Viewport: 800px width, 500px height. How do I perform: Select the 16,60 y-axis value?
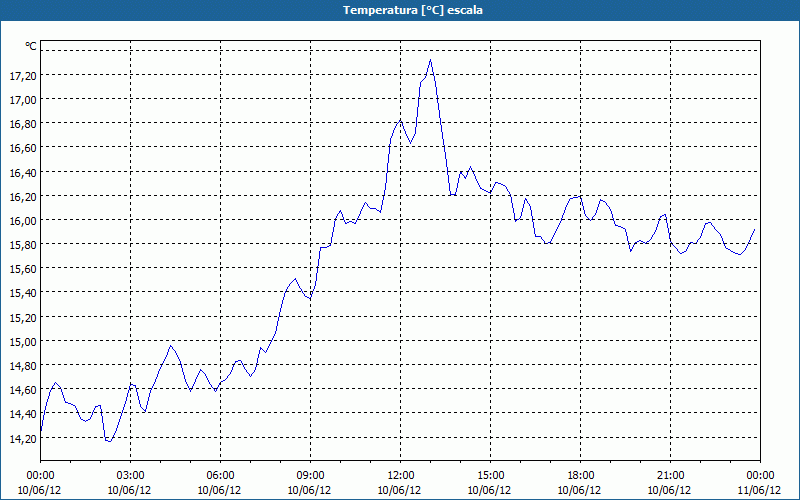[23, 148]
